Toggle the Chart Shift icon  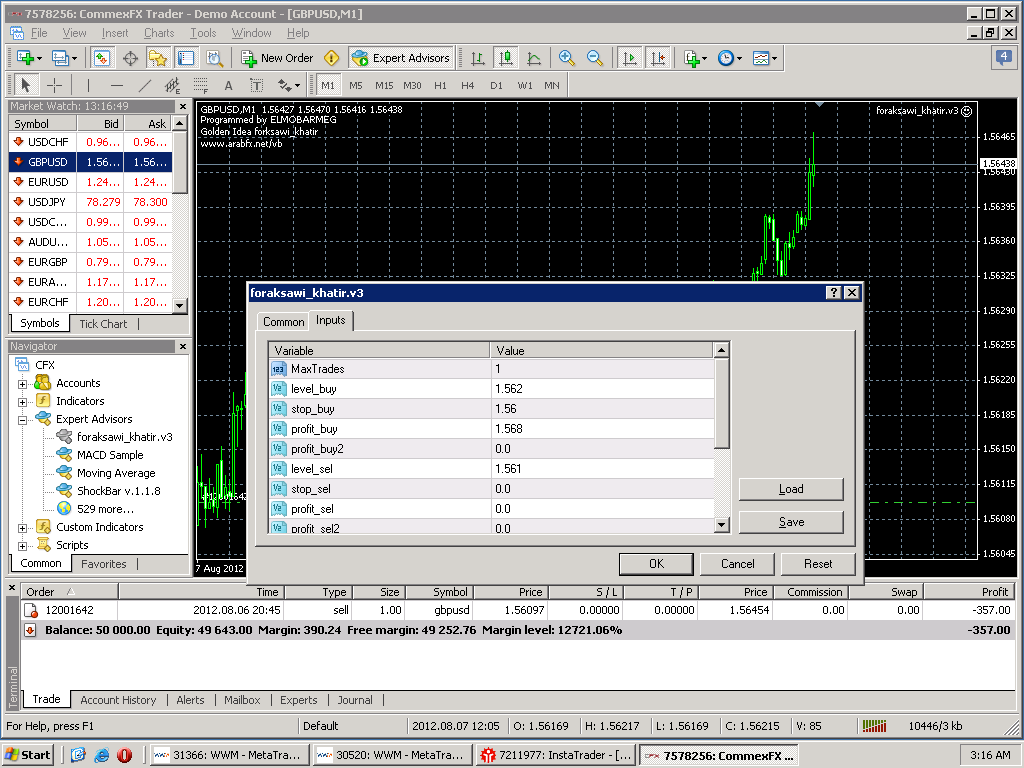pos(658,58)
